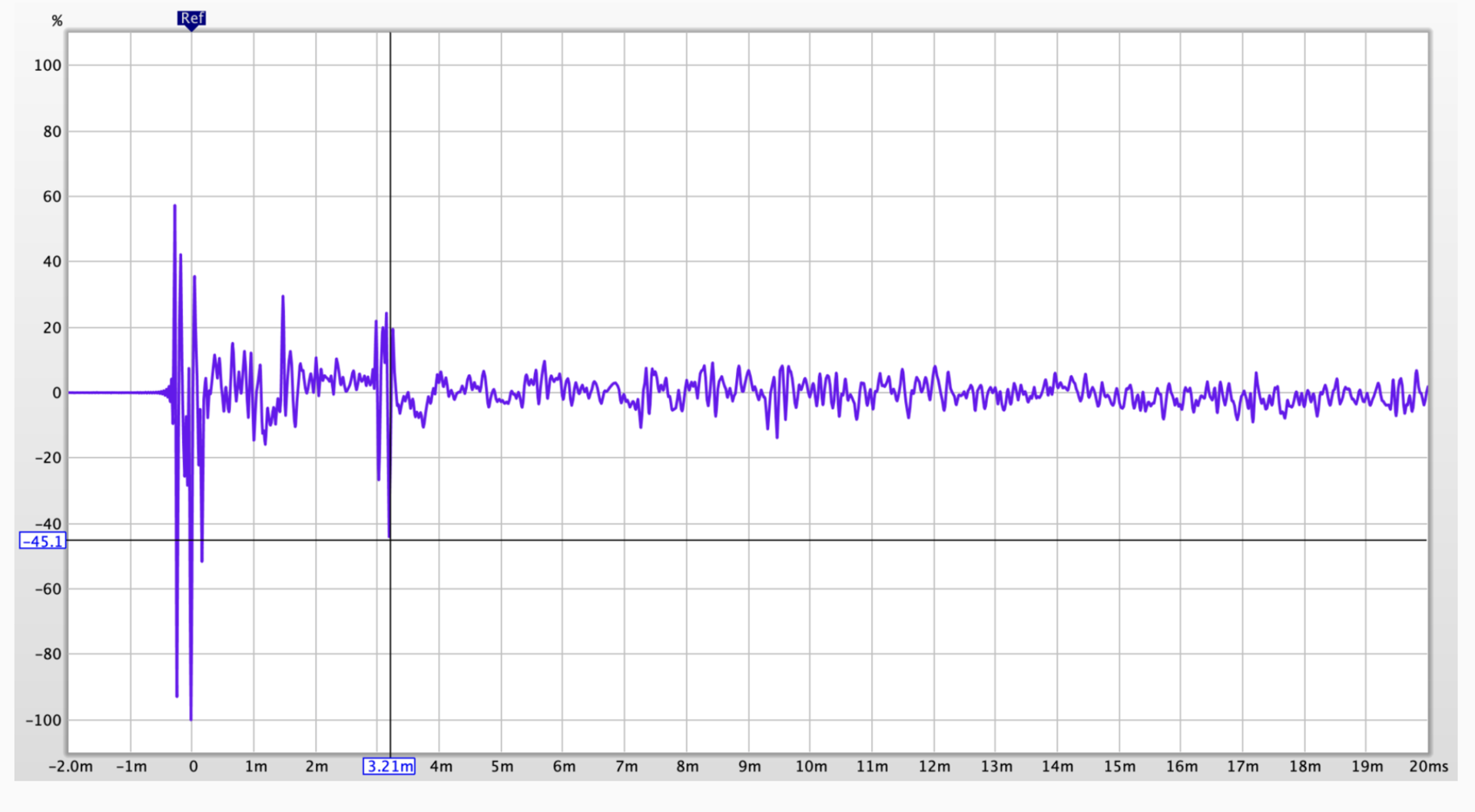Click the 12m label on time axis
This screenshot has width=1475, height=812.
point(934,766)
